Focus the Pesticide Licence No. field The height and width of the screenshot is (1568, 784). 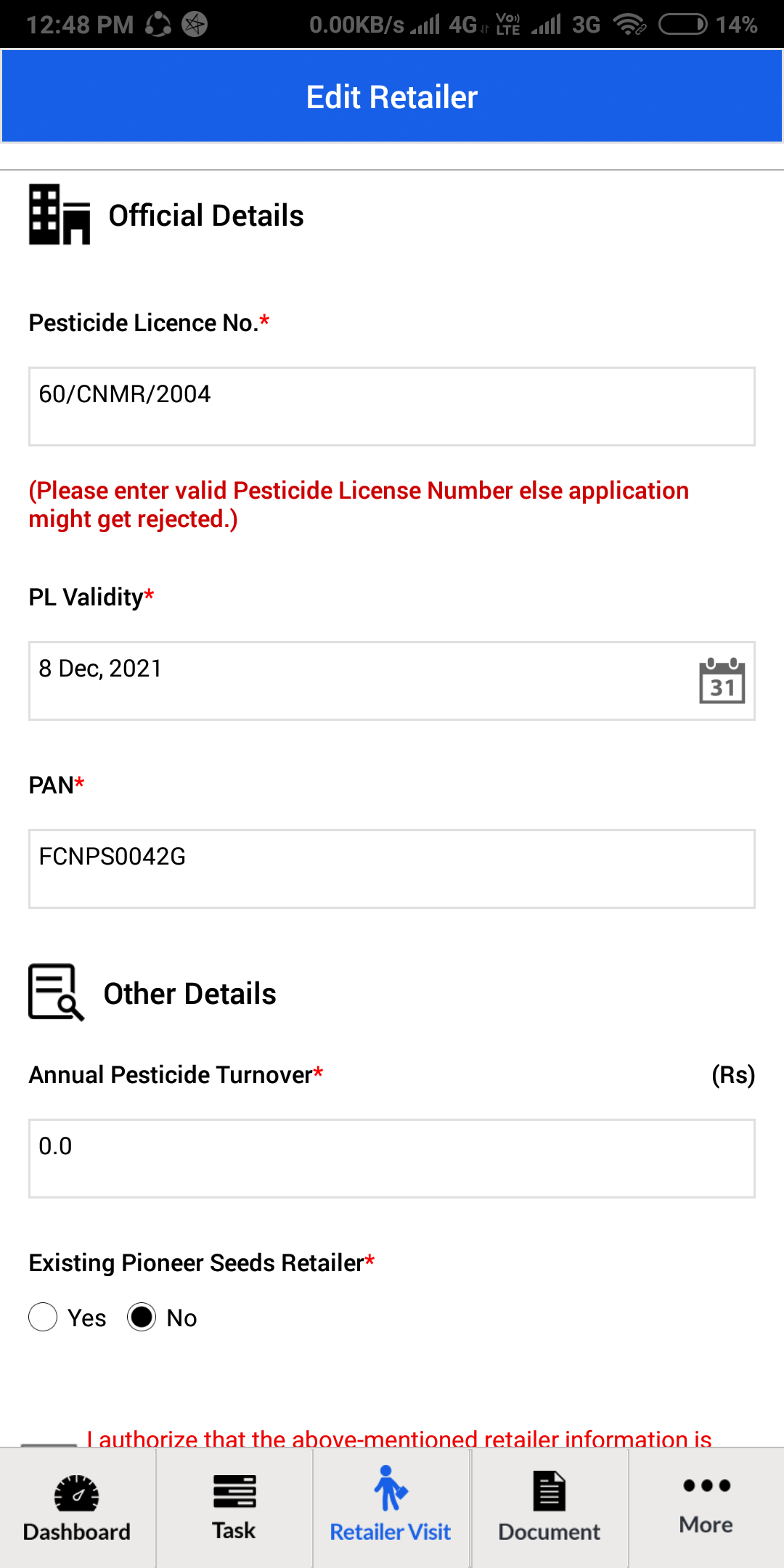pyautogui.click(x=392, y=407)
